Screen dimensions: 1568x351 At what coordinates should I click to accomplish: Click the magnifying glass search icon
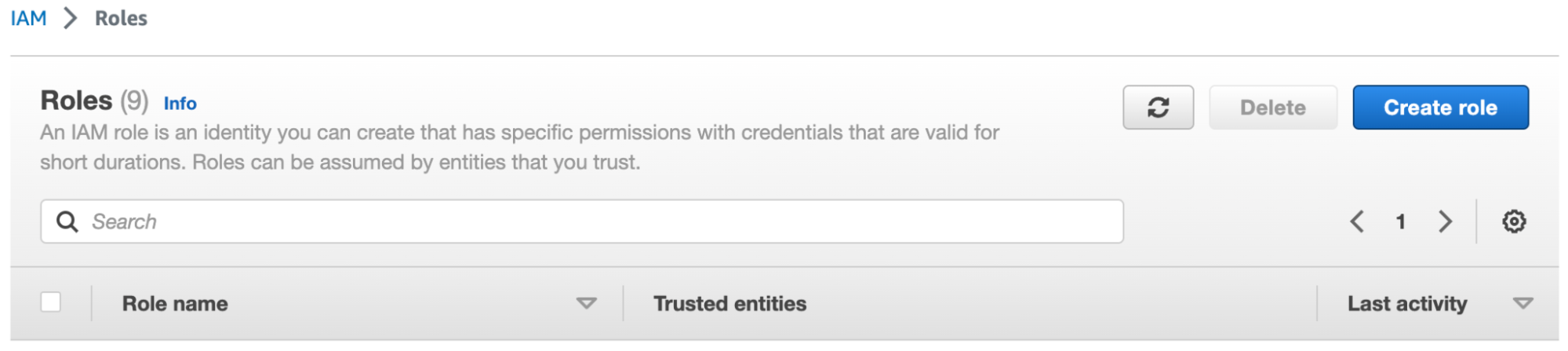[x=67, y=221]
